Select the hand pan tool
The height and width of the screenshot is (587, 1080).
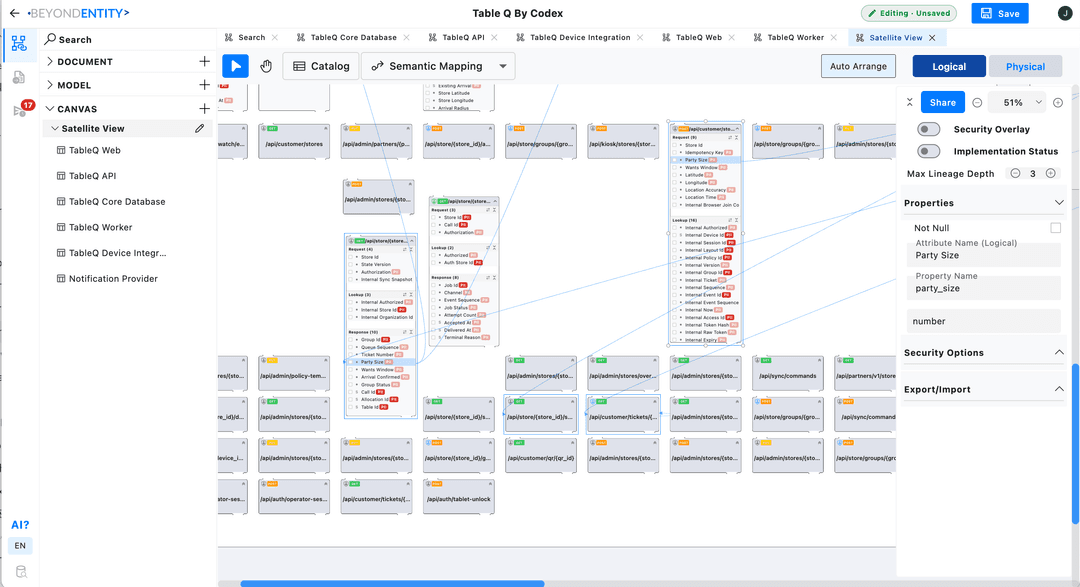266,66
